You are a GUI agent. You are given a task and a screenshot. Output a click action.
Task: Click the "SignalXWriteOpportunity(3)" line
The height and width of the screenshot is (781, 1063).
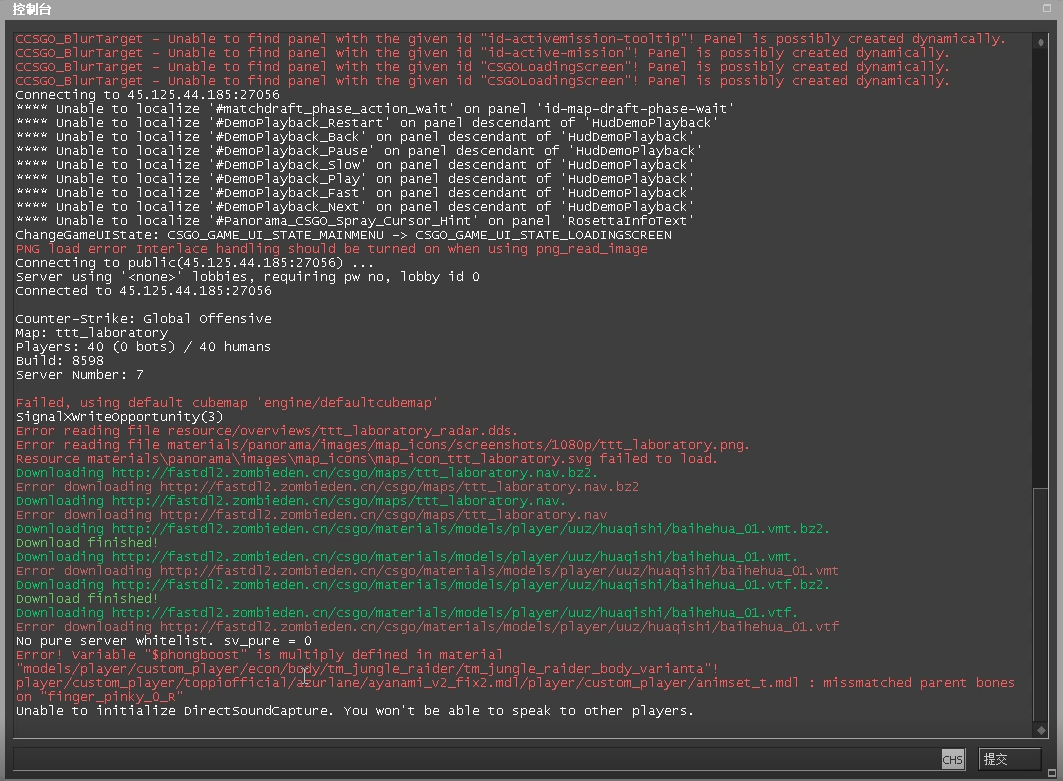click(119, 416)
